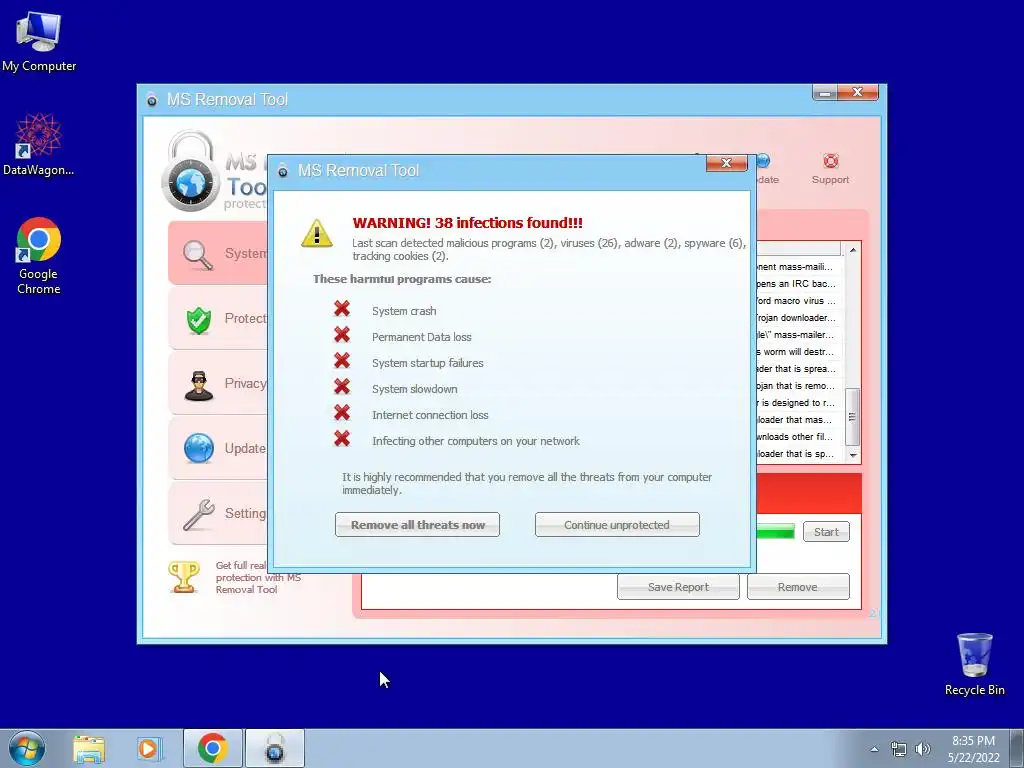
Task: Click Remove all threats now button
Action: [417, 524]
